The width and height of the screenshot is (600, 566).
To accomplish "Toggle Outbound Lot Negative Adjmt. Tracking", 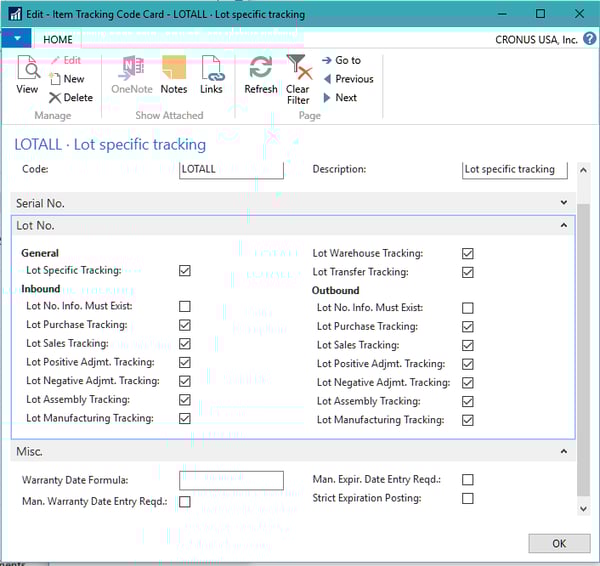I will coord(468,383).
